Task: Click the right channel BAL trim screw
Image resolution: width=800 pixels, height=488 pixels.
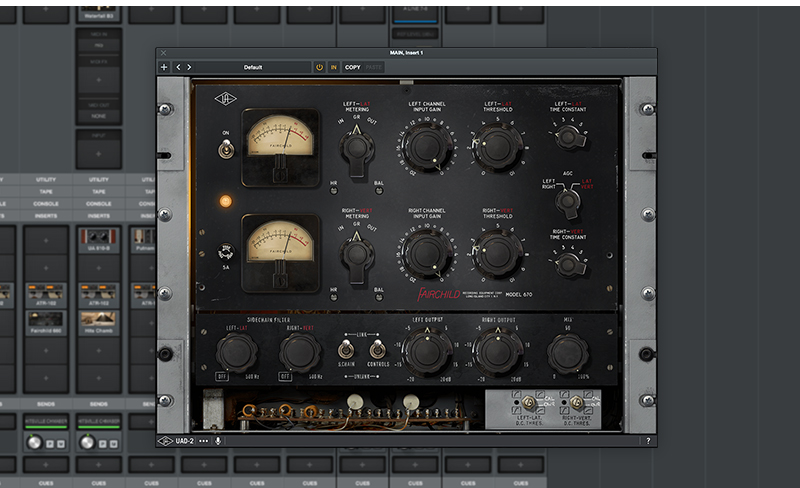Action: coord(379,298)
